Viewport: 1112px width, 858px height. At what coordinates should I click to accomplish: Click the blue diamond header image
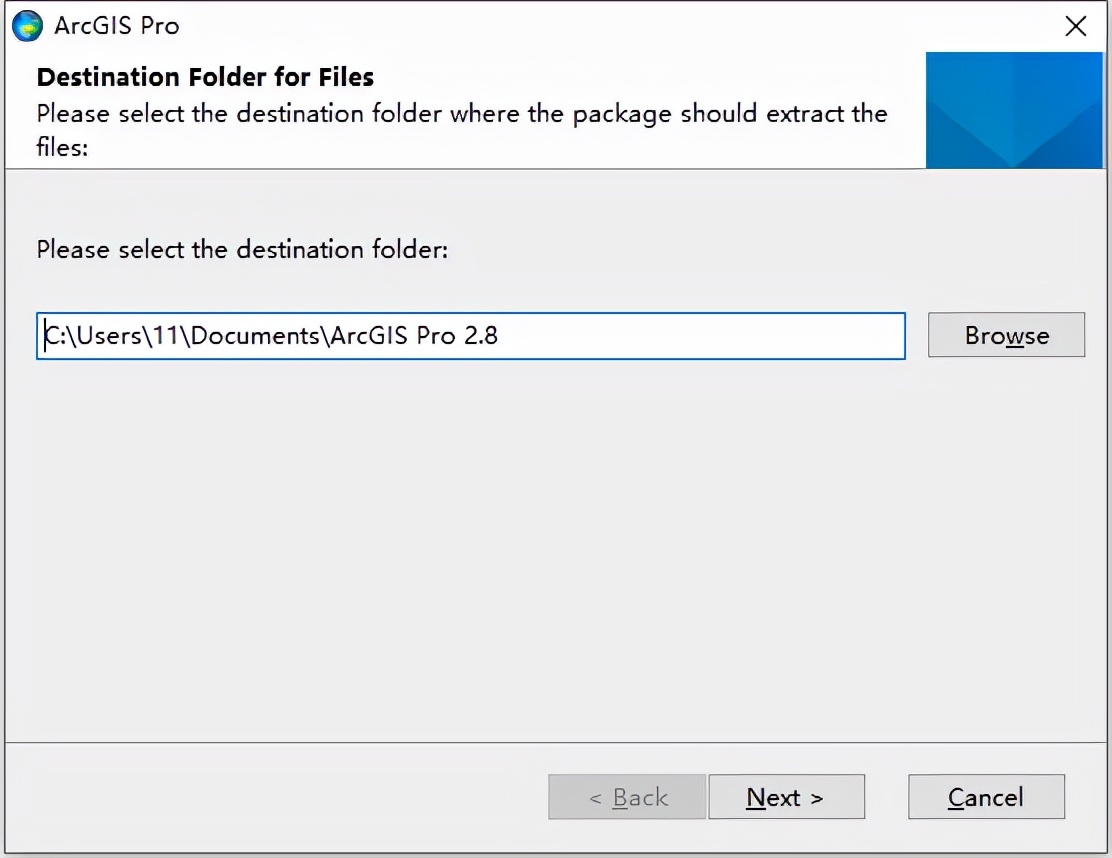click(1013, 110)
